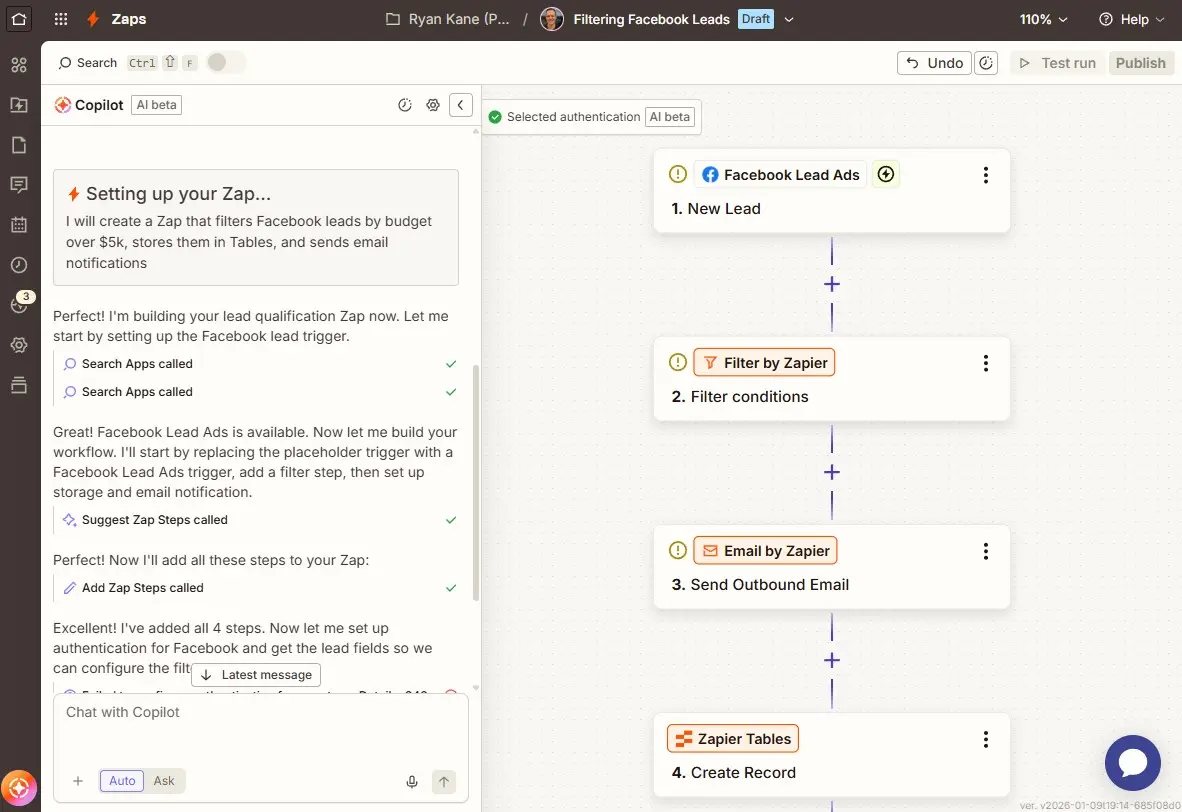
Task: Open the Zap history clock icon
Action: pyautogui.click(x=19, y=265)
